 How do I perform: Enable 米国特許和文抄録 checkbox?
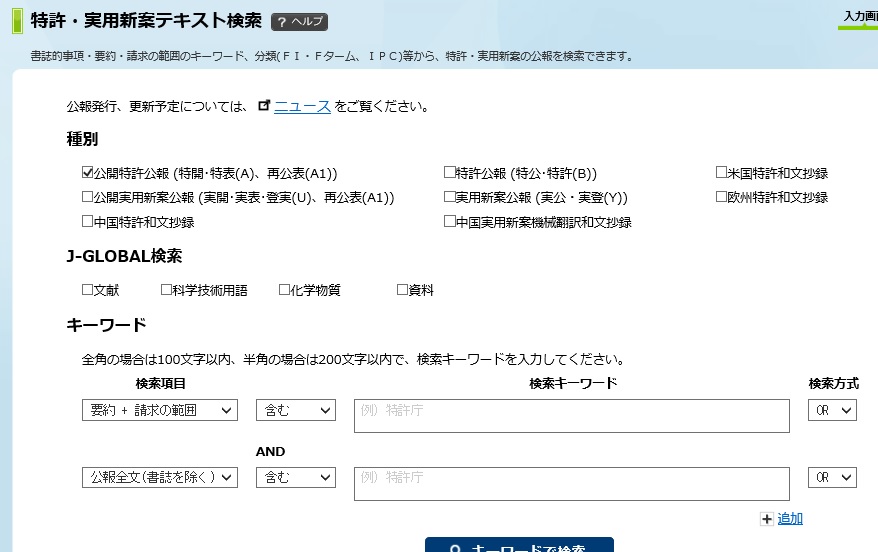(721, 172)
